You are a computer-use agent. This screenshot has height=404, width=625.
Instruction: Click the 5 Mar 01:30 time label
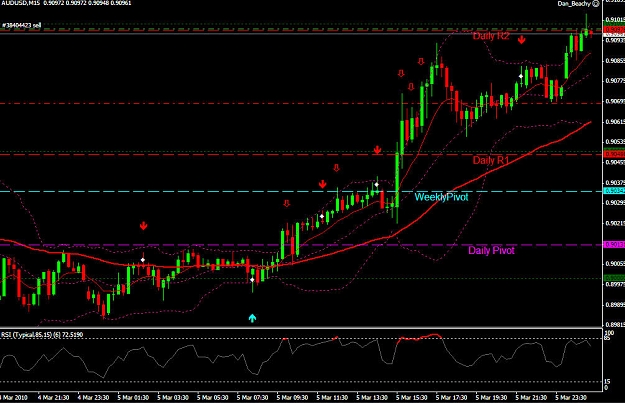pyautogui.click(x=133, y=398)
